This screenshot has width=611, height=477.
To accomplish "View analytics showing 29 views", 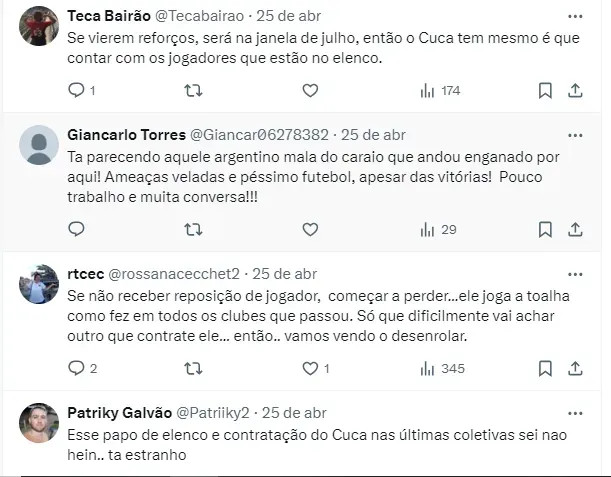I will 438,229.
